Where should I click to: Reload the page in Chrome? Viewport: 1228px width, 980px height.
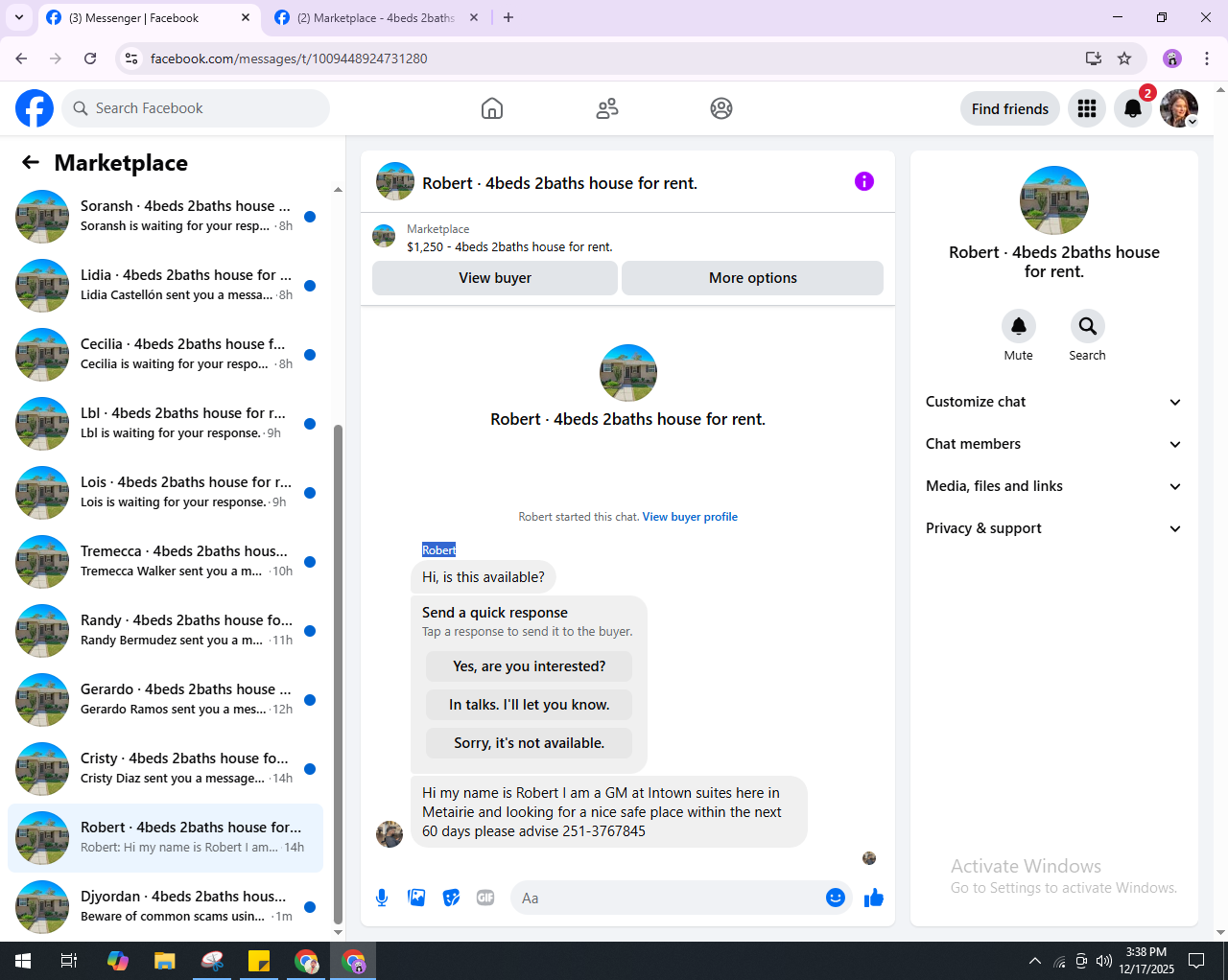(x=90, y=58)
